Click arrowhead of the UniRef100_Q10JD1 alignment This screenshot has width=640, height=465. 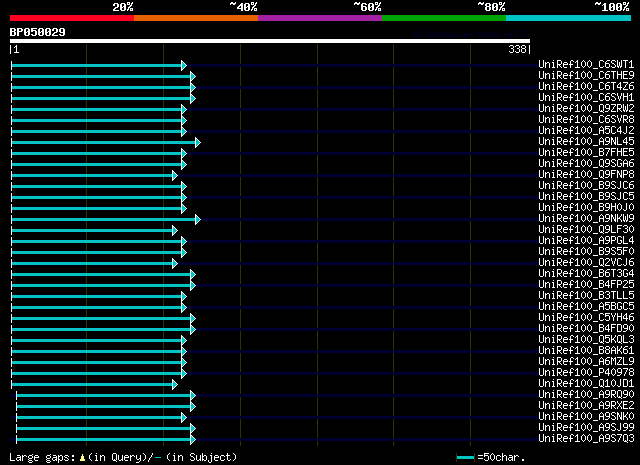click(175, 385)
